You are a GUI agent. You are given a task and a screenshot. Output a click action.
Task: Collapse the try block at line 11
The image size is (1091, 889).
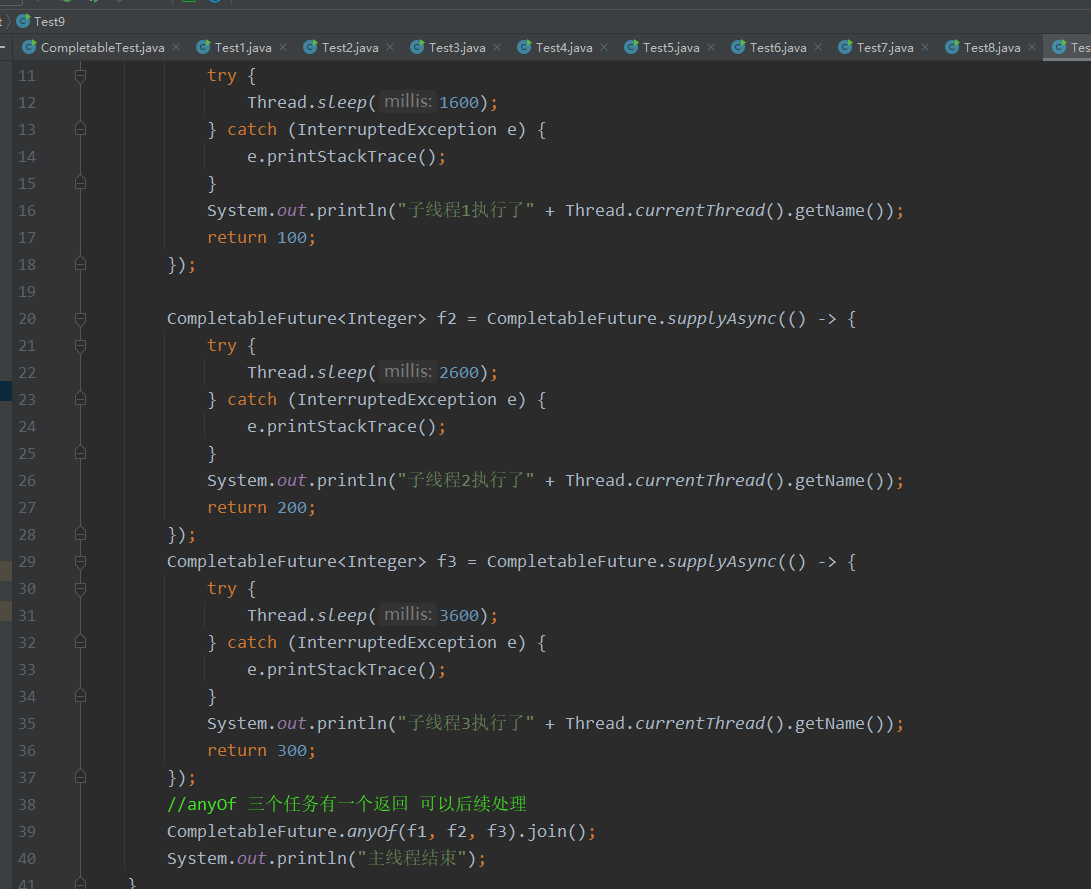click(x=81, y=76)
